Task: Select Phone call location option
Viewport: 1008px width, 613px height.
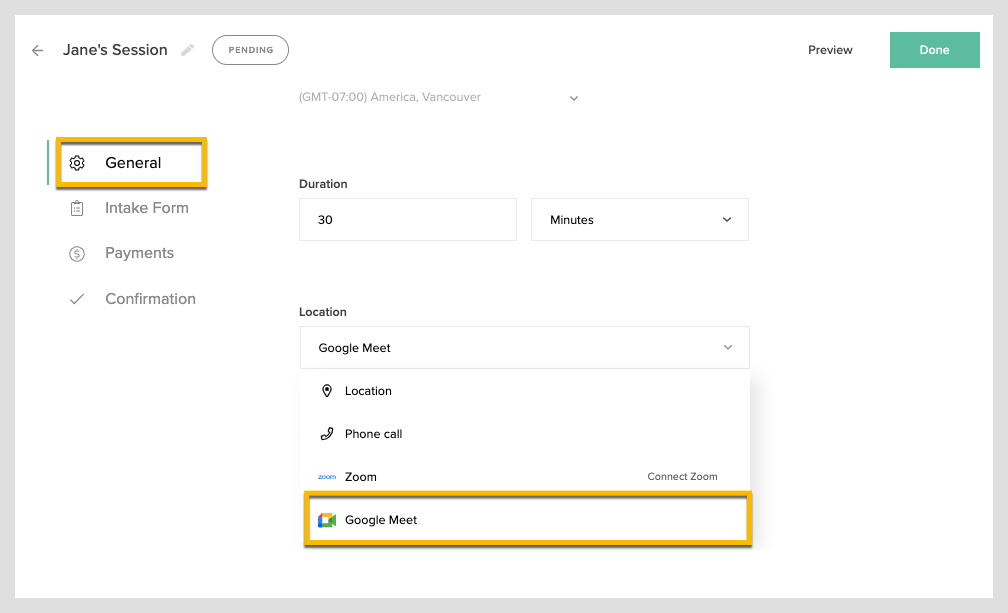Action: (525, 434)
